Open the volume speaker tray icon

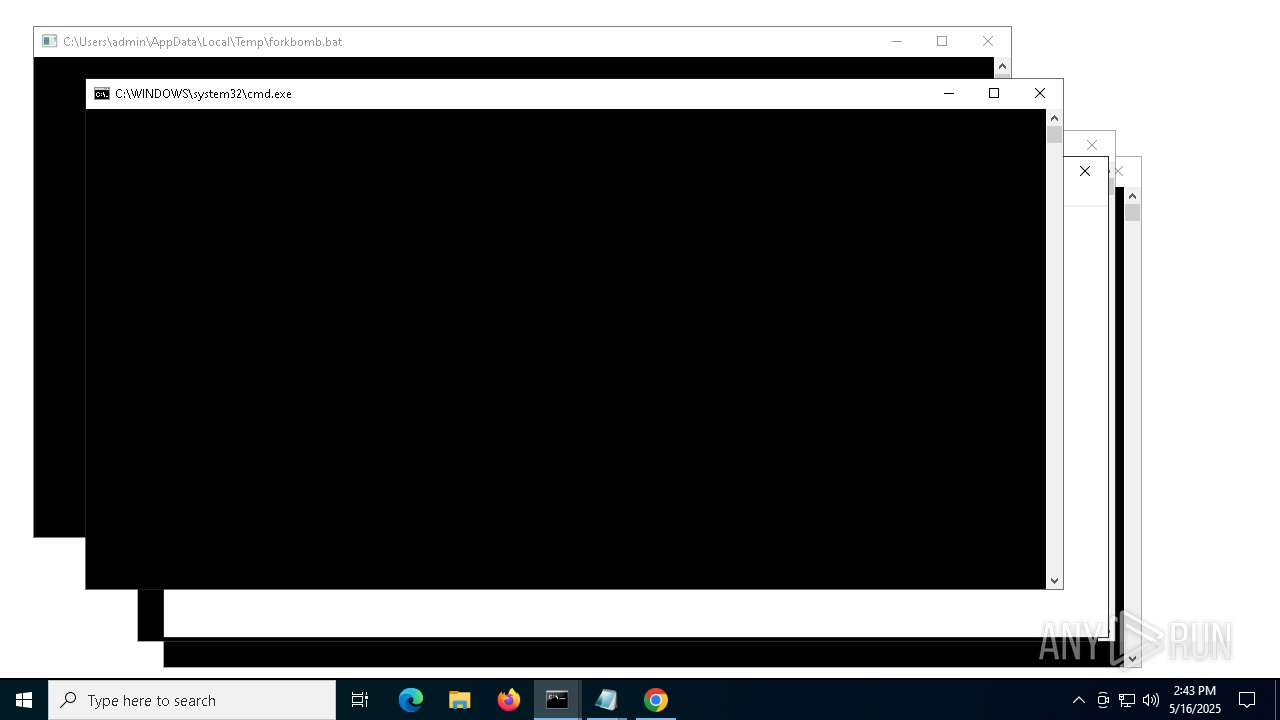1151,700
